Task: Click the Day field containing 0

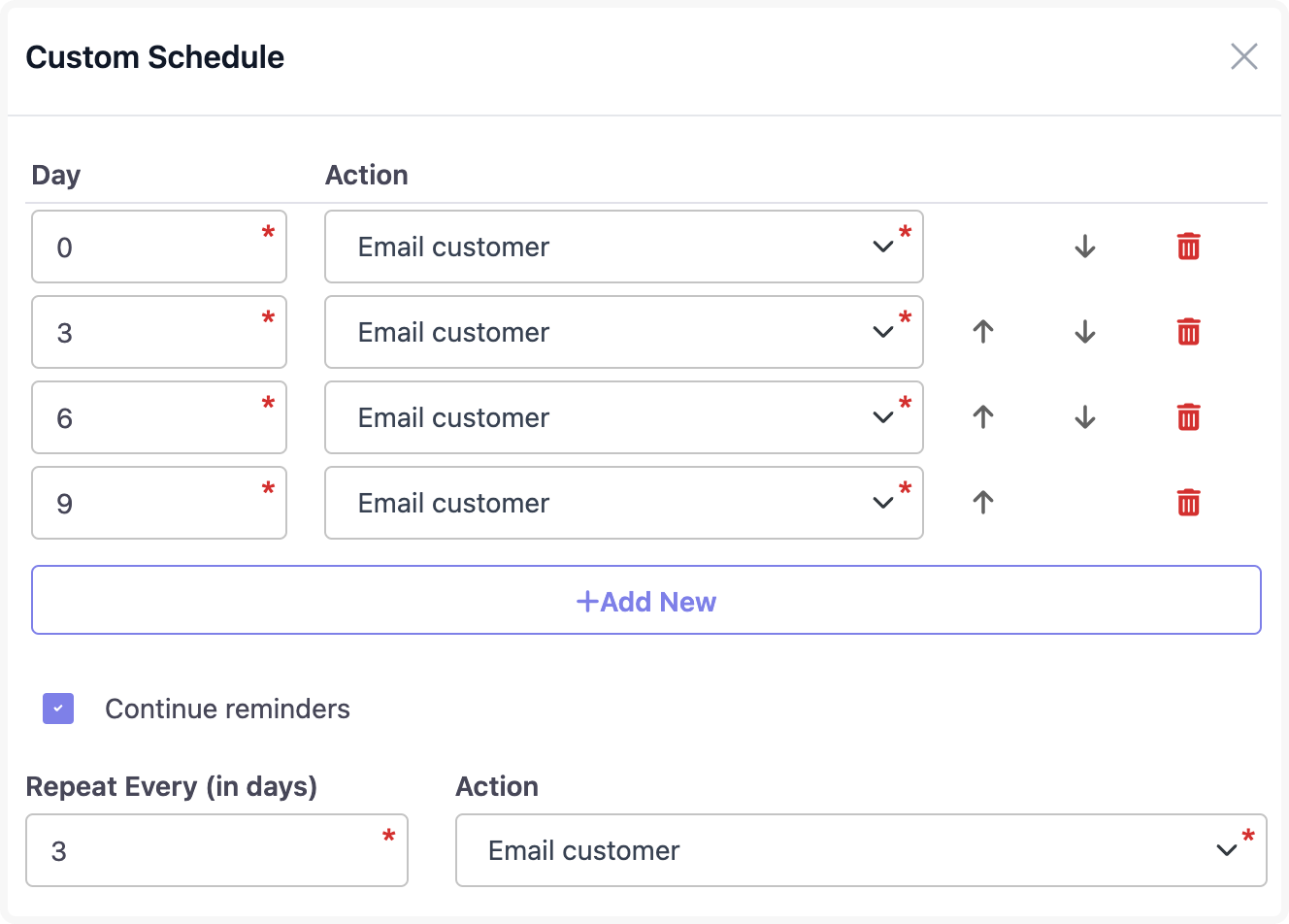Action: click(x=158, y=247)
